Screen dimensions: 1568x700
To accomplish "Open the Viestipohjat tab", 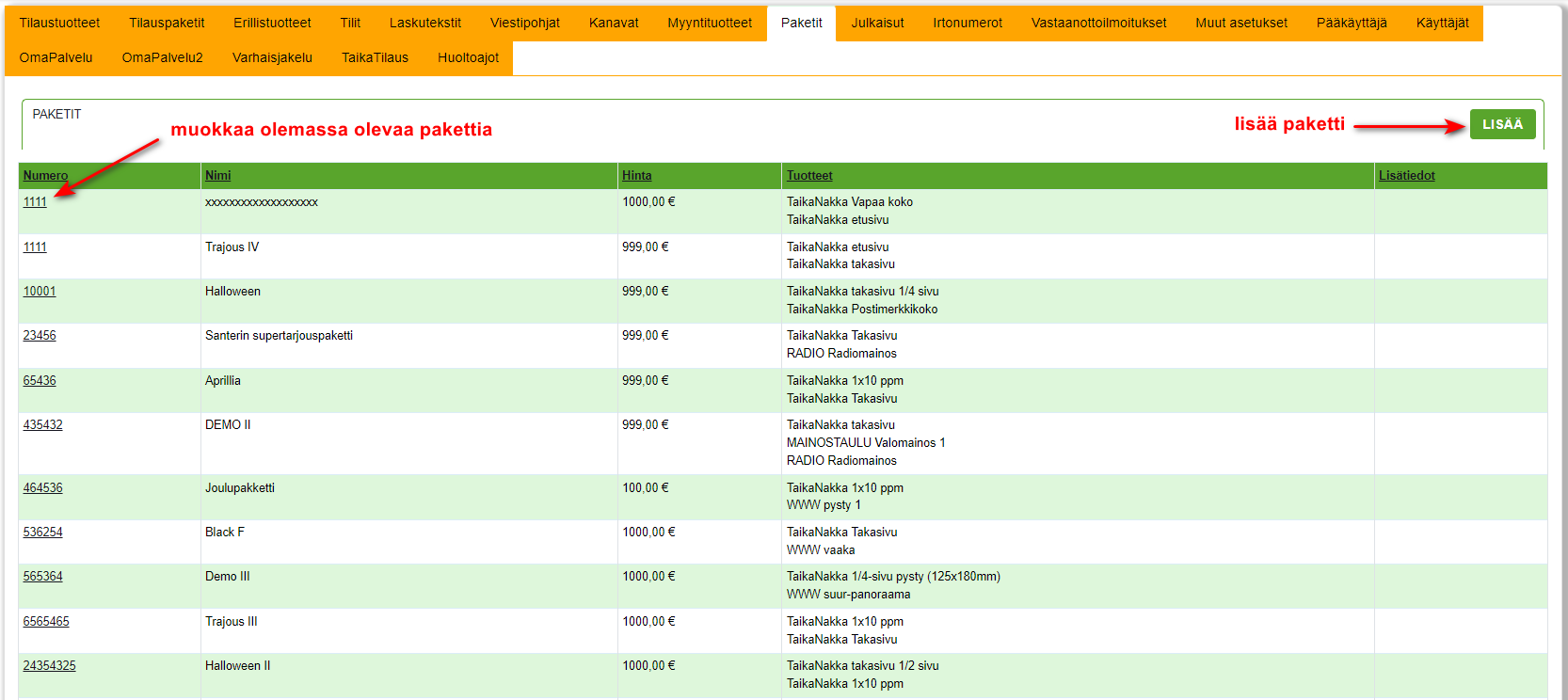I will pyautogui.click(x=525, y=23).
